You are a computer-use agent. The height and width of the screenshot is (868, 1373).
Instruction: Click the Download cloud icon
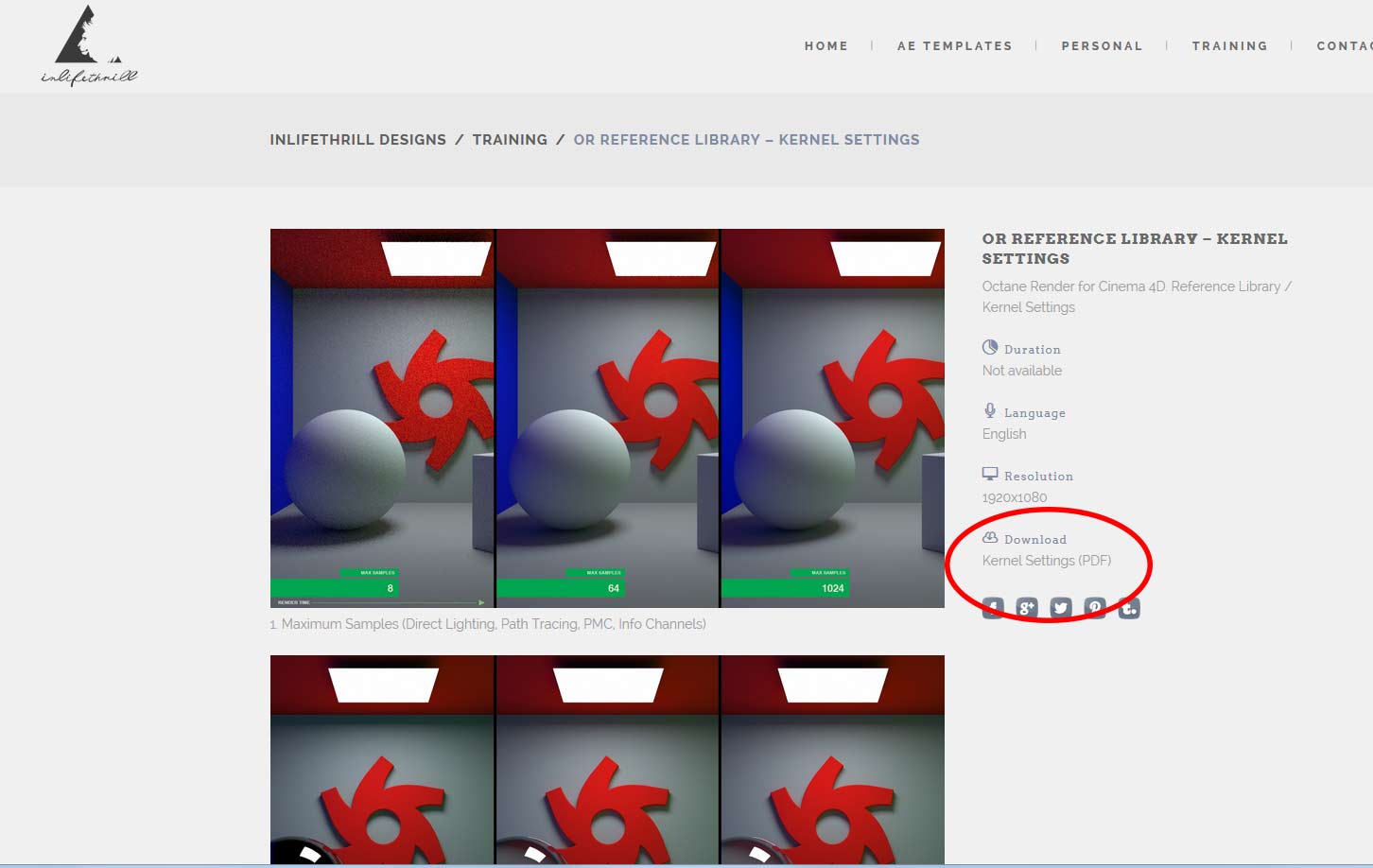coord(990,537)
